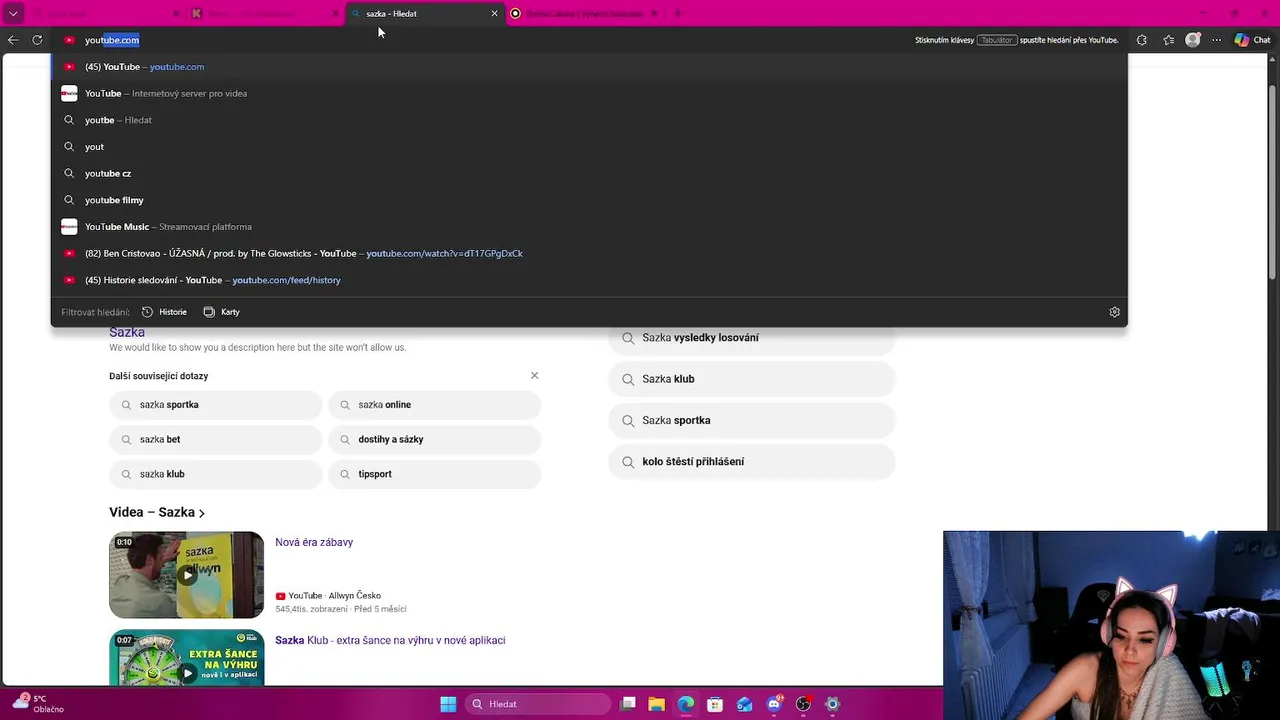Open Settings gear from the taskbar
This screenshot has width=1280, height=720.
[x=832, y=704]
